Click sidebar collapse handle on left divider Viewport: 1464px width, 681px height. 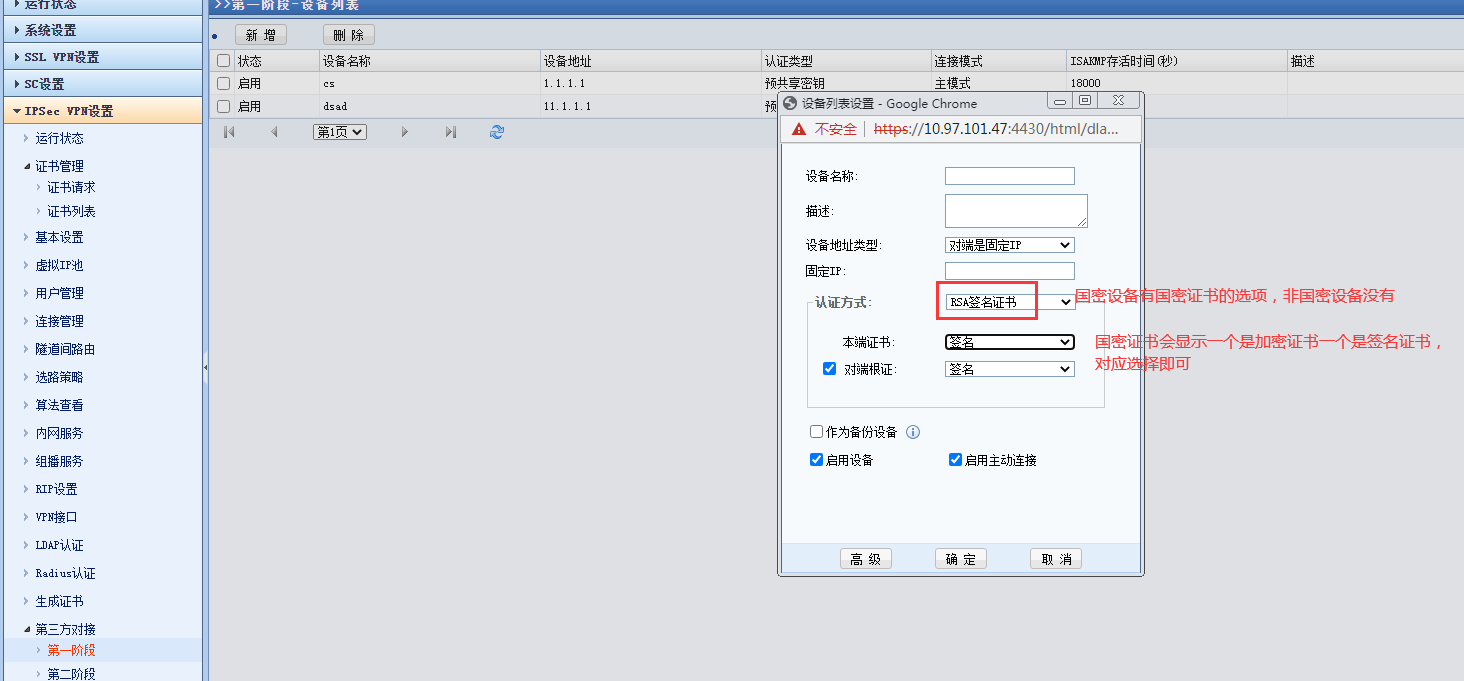pyautogui.click(x=205, y=368)
